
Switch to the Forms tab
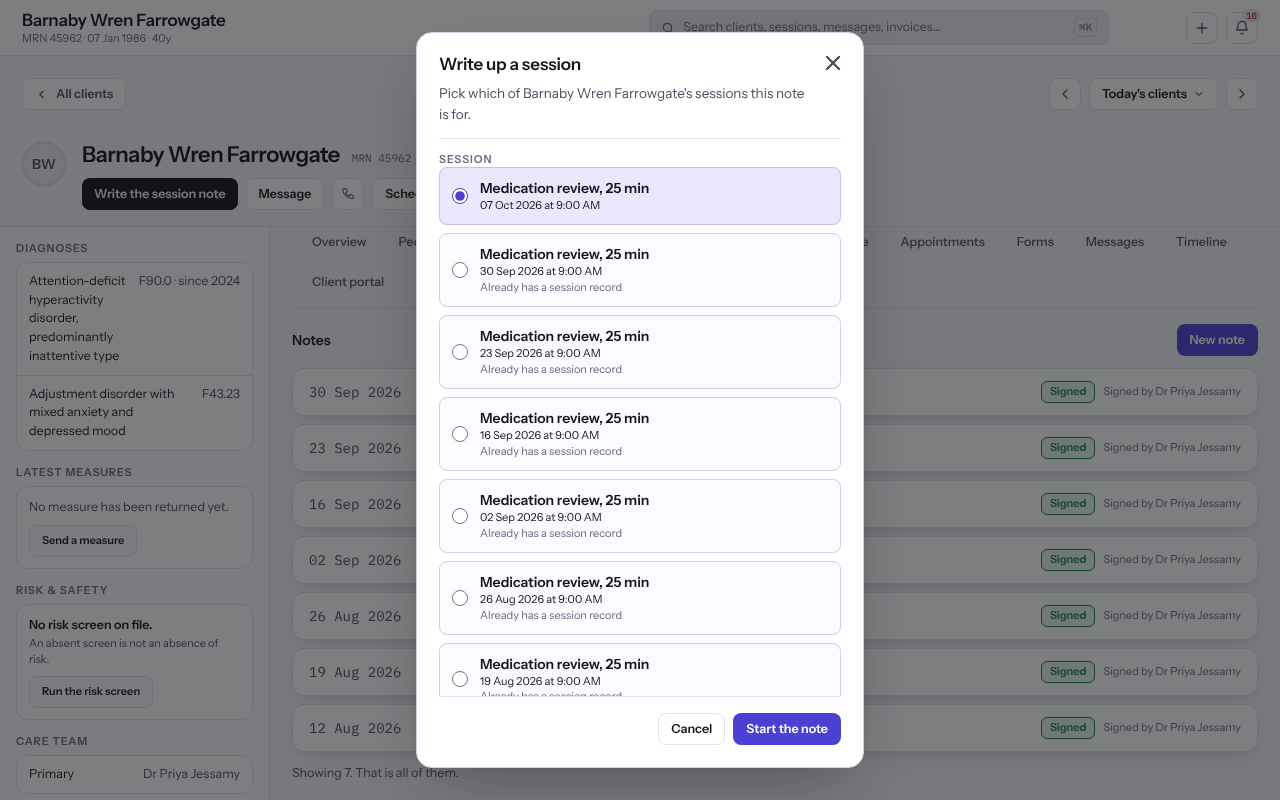(1035, 242)
